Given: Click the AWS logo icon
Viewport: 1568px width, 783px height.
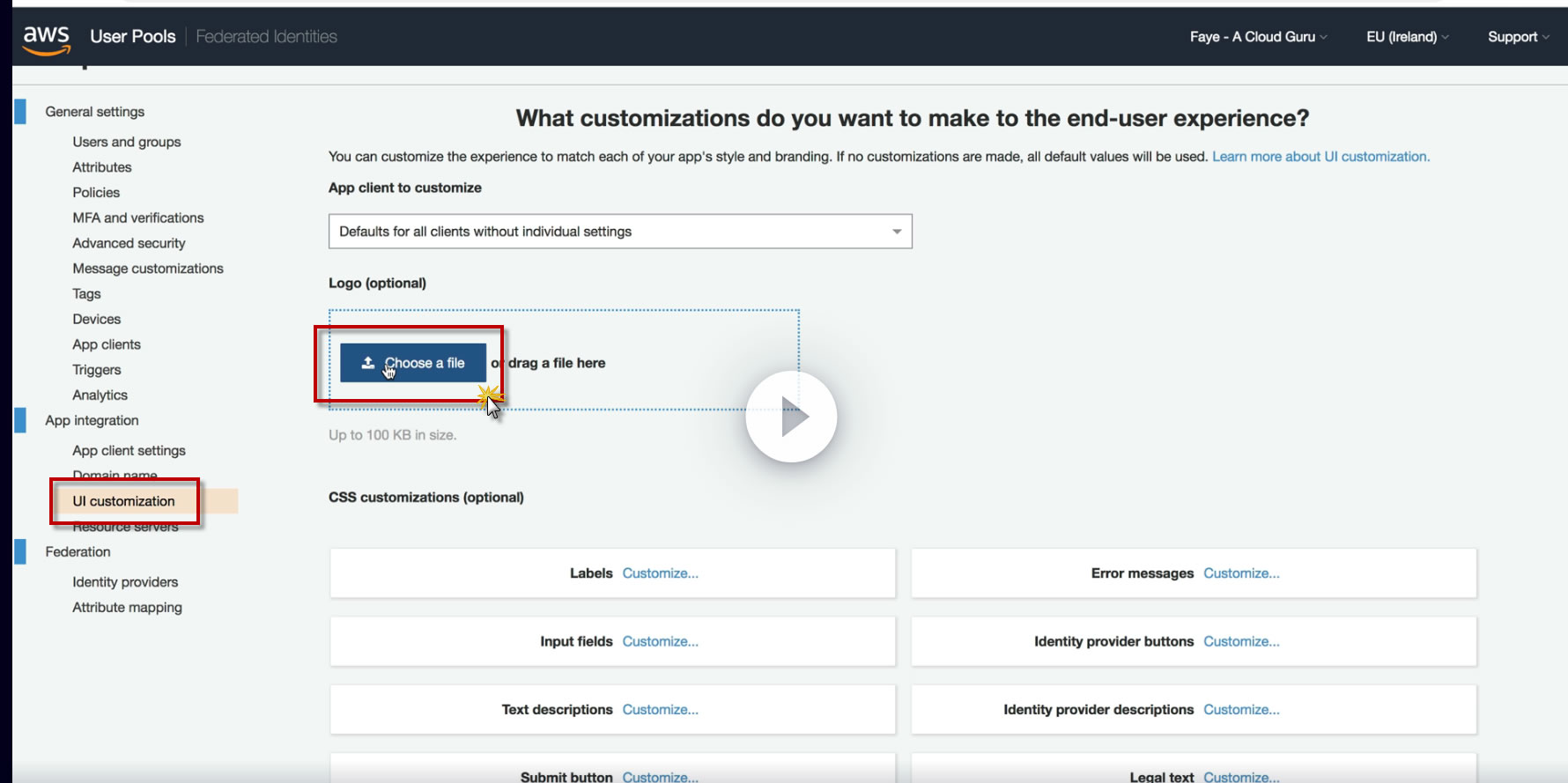Looking at the screenshot, I should [46, 39].
